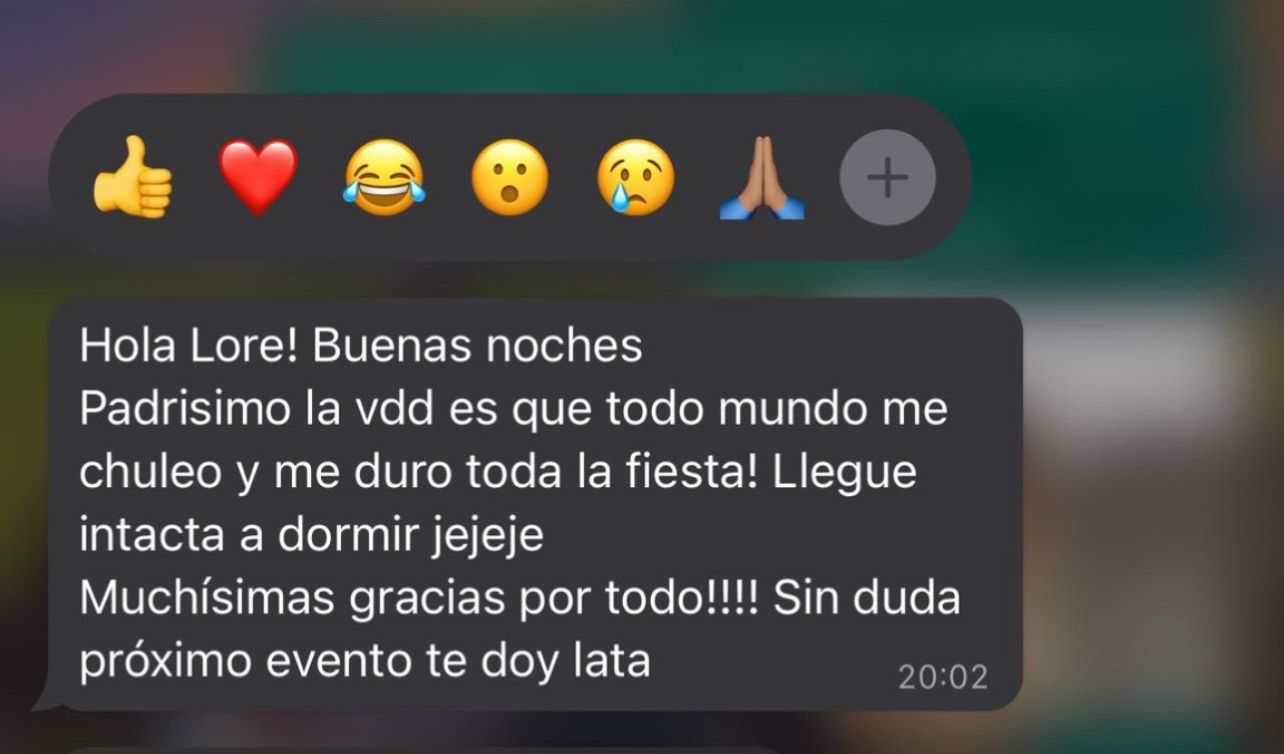Pick the sad crying face emoji
Viewport: 1284px width, 754px height.
(x=636, y=178)
